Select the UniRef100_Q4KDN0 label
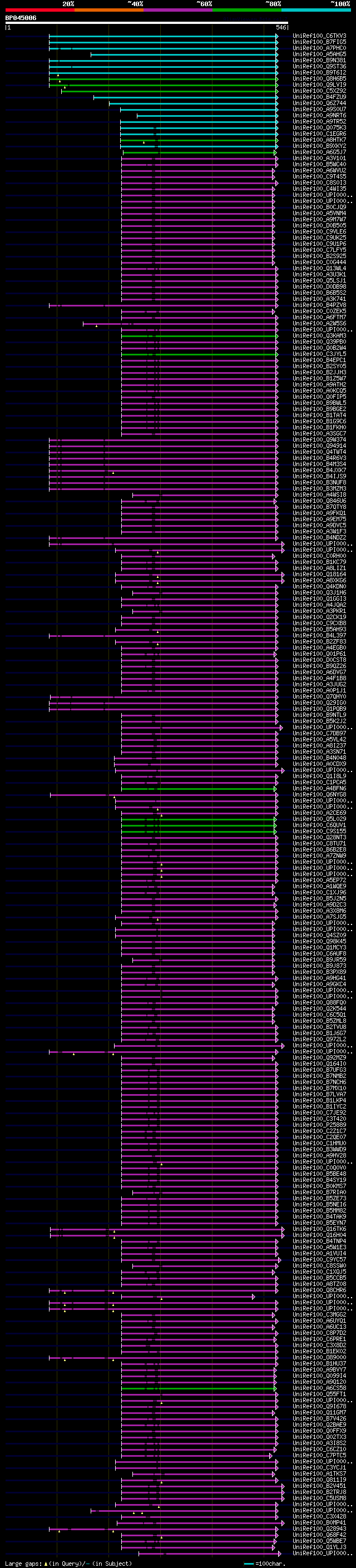 [319, 586]
